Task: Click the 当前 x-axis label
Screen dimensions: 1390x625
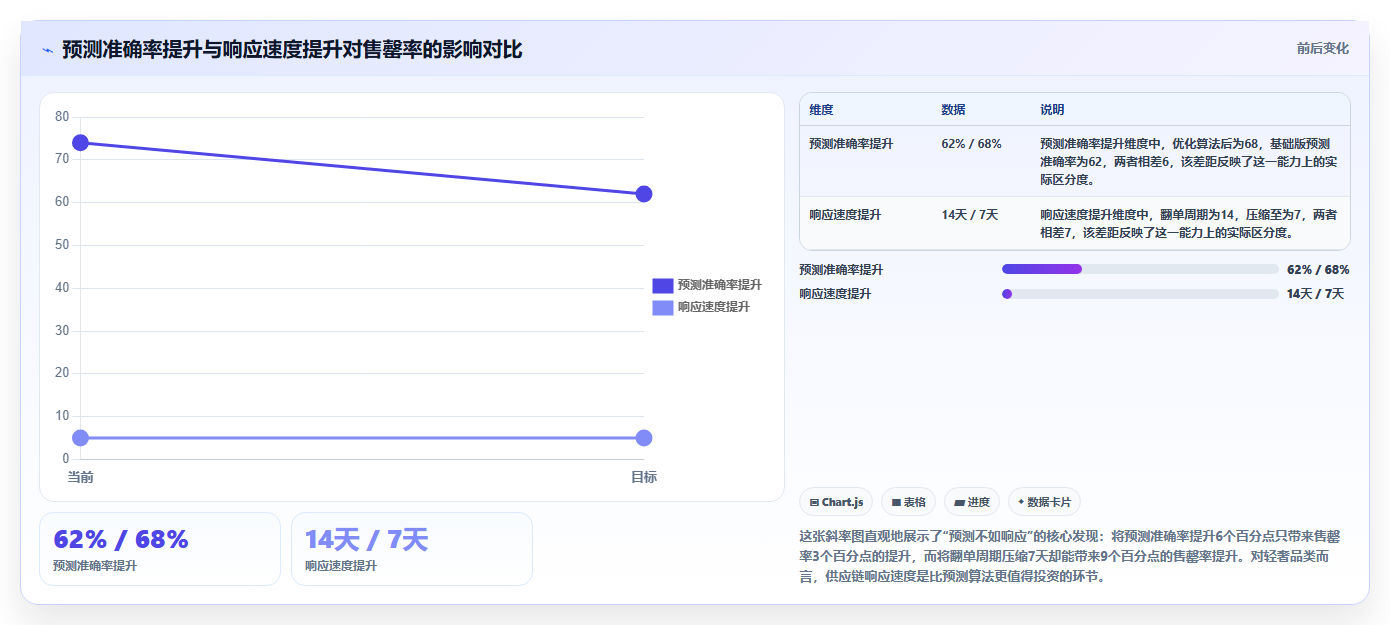Action: pyautogui.click(x=81, y=477)
